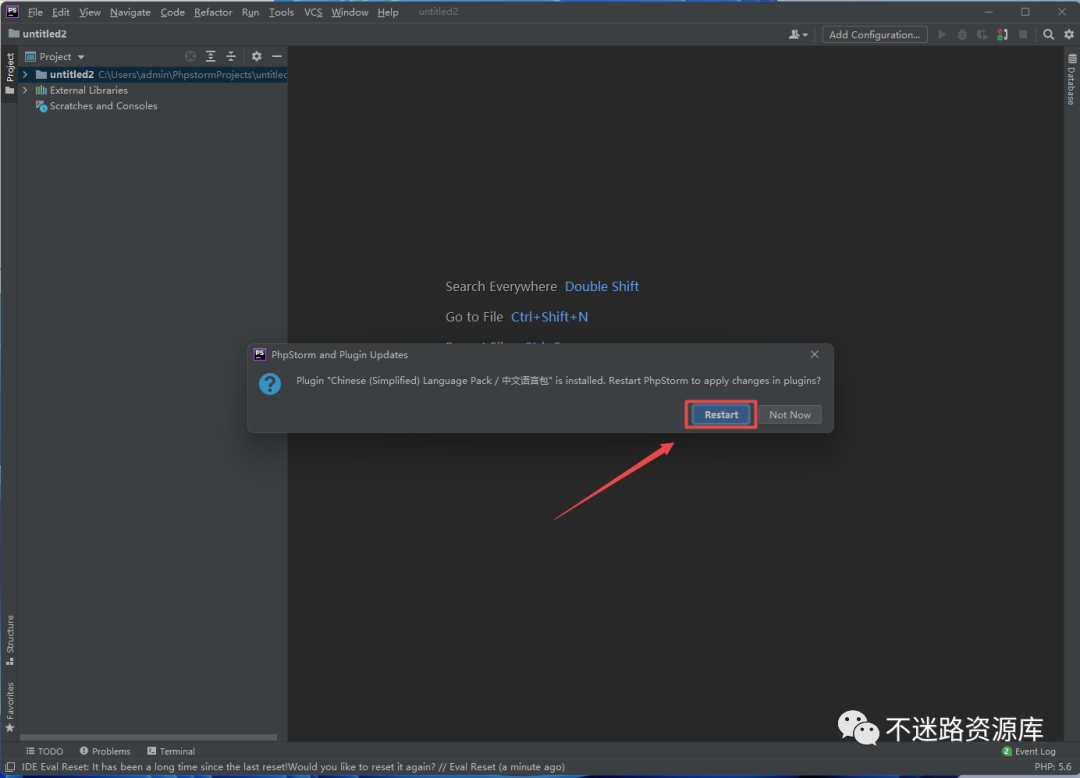This screenshot has height=778, width=1080.
Task: Click the Restart button in the dialog
Action: pos(720,414)
